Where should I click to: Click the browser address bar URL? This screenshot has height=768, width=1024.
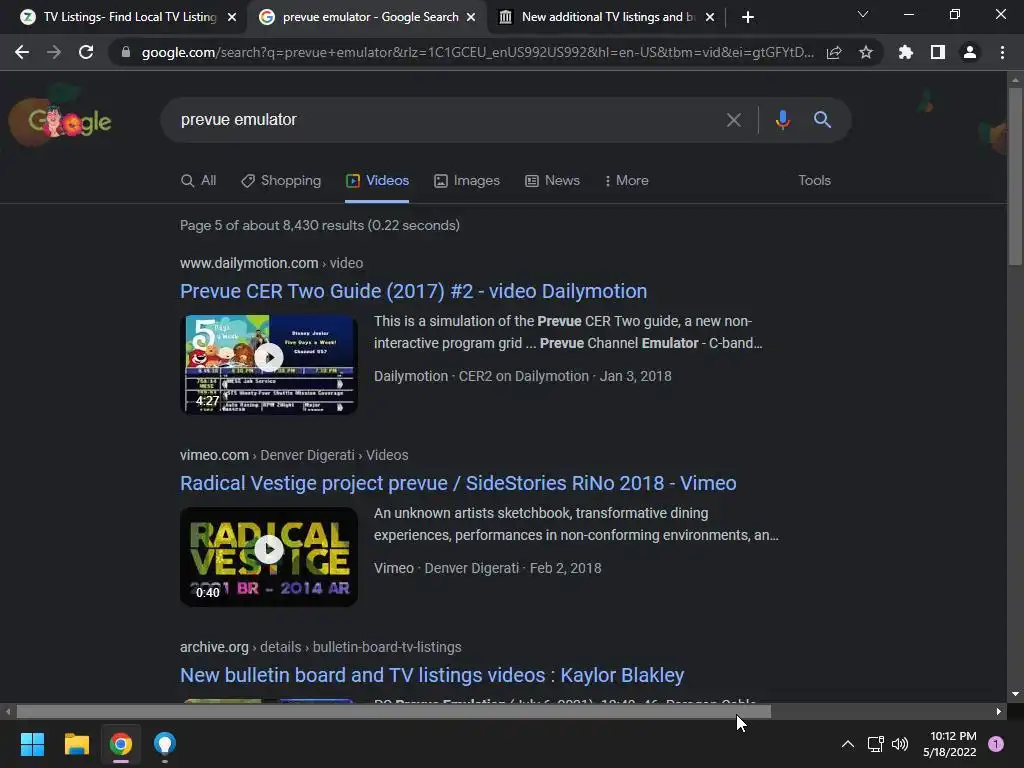tap(477, 52)
